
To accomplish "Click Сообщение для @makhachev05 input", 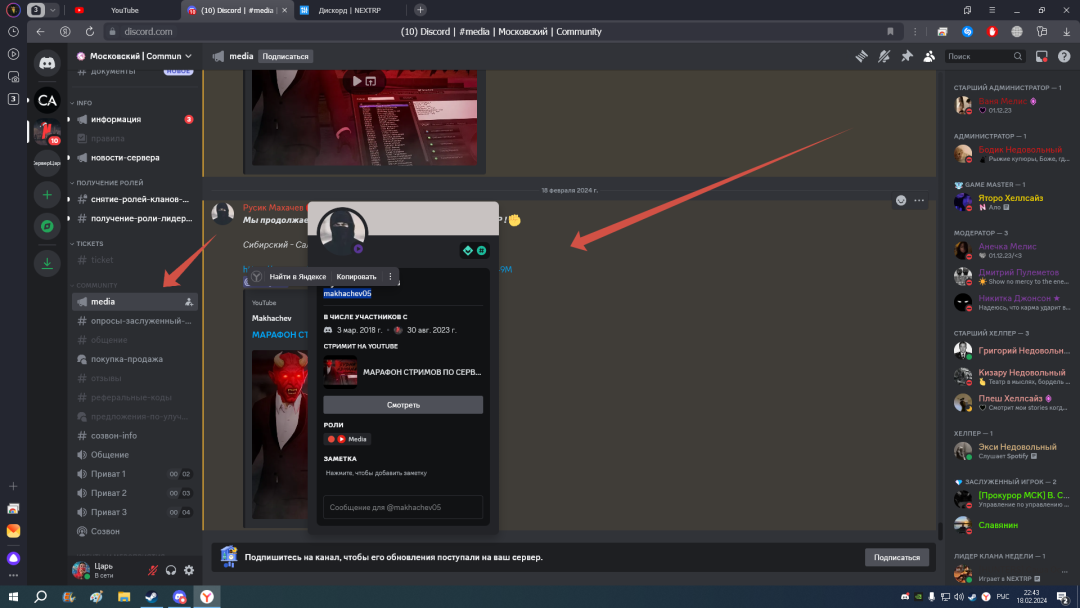I will coord(403,507).
